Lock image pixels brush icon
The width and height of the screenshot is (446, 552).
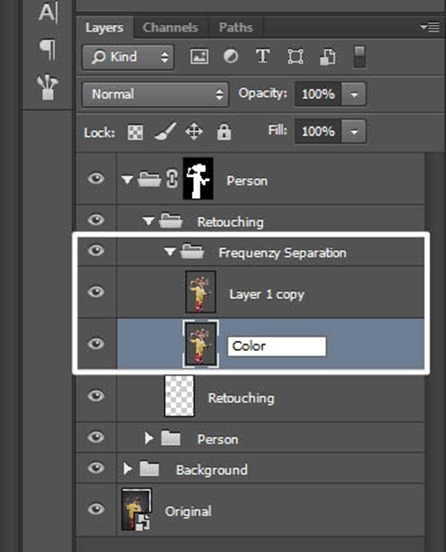tap(165, 132)
